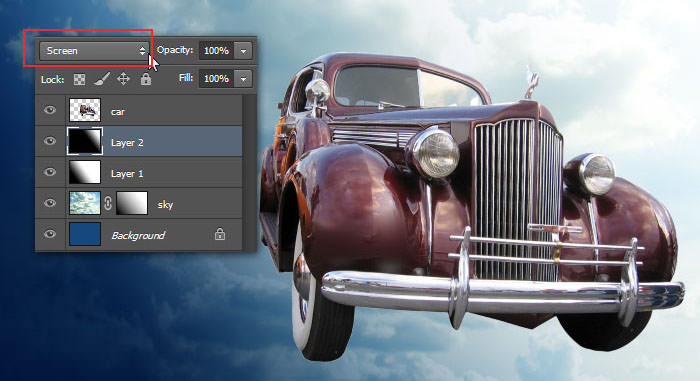The width and height of the screenshot is (700, 381).
Task: Expand the Opacity slider arrow
Action: click(x=243, y=51)
